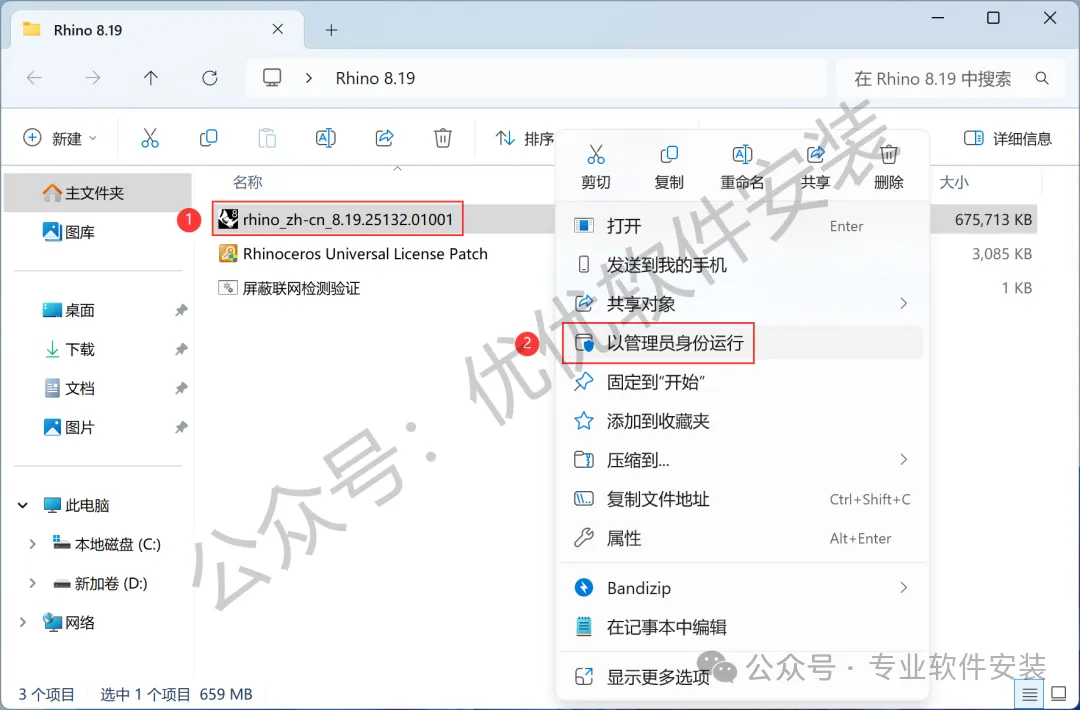
Task: Open the Bandizip submenu
Action: (x=742, y=588)
